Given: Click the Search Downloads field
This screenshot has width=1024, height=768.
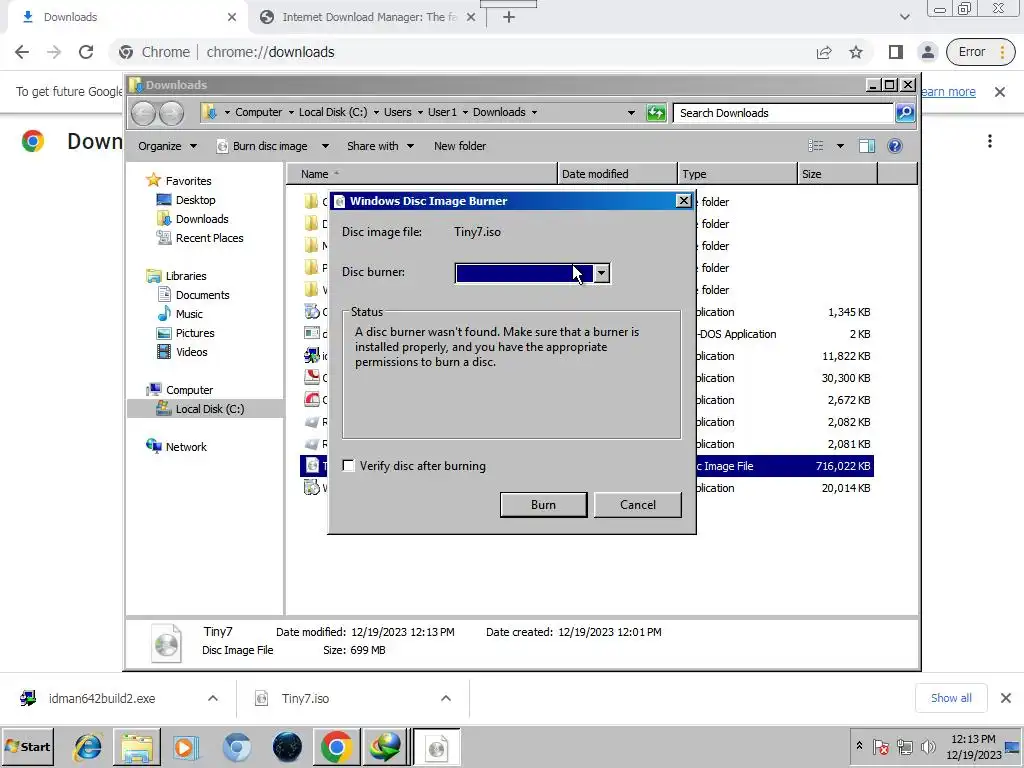Looking at the screenshot, I should coord(783,113).
